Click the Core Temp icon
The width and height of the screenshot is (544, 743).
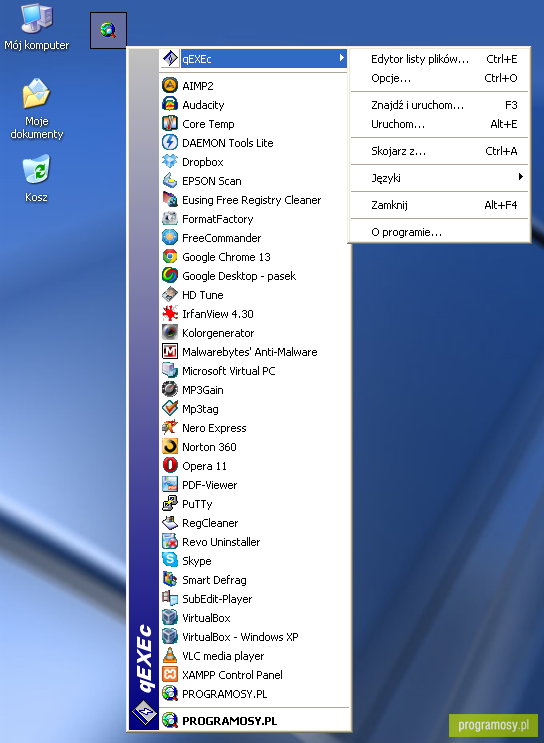(x=170, y=124)
